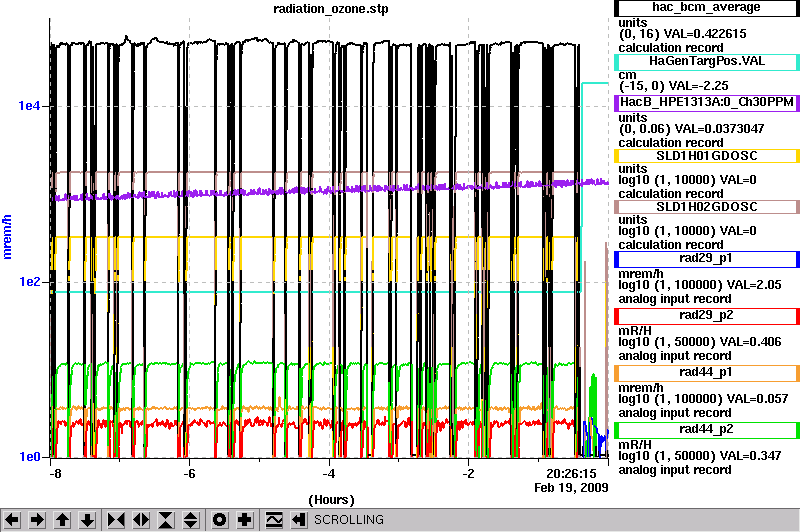Pan the plot right with right arrow
The width and height of the screenshot is (800, 532).
click(37, 520)
